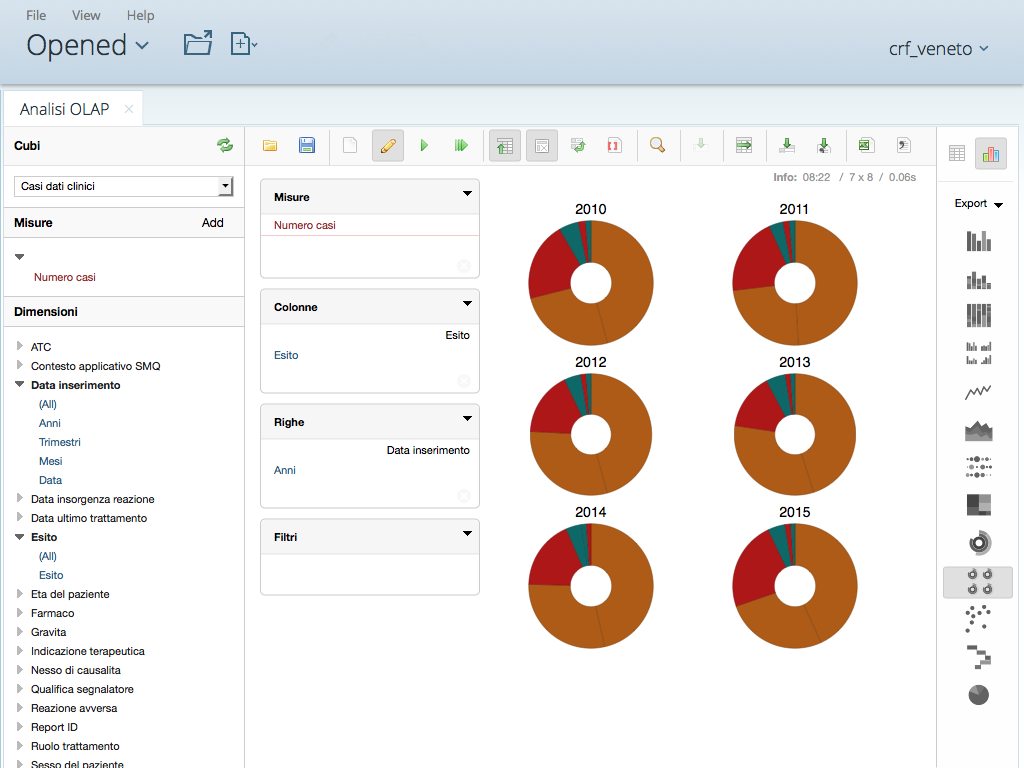The width and height of the screenshot is (1024, 768).
Task: Click Anni level in Righe panel
Action: tap(285, 470)
